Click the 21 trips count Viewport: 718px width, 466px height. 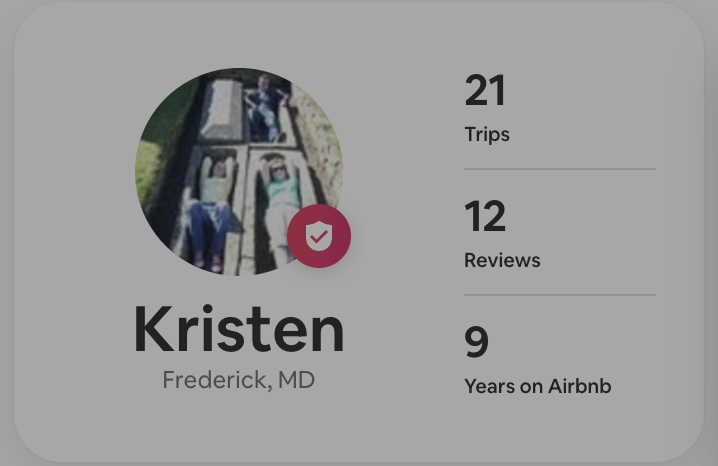pyautogui.click(x=485, y=92)
